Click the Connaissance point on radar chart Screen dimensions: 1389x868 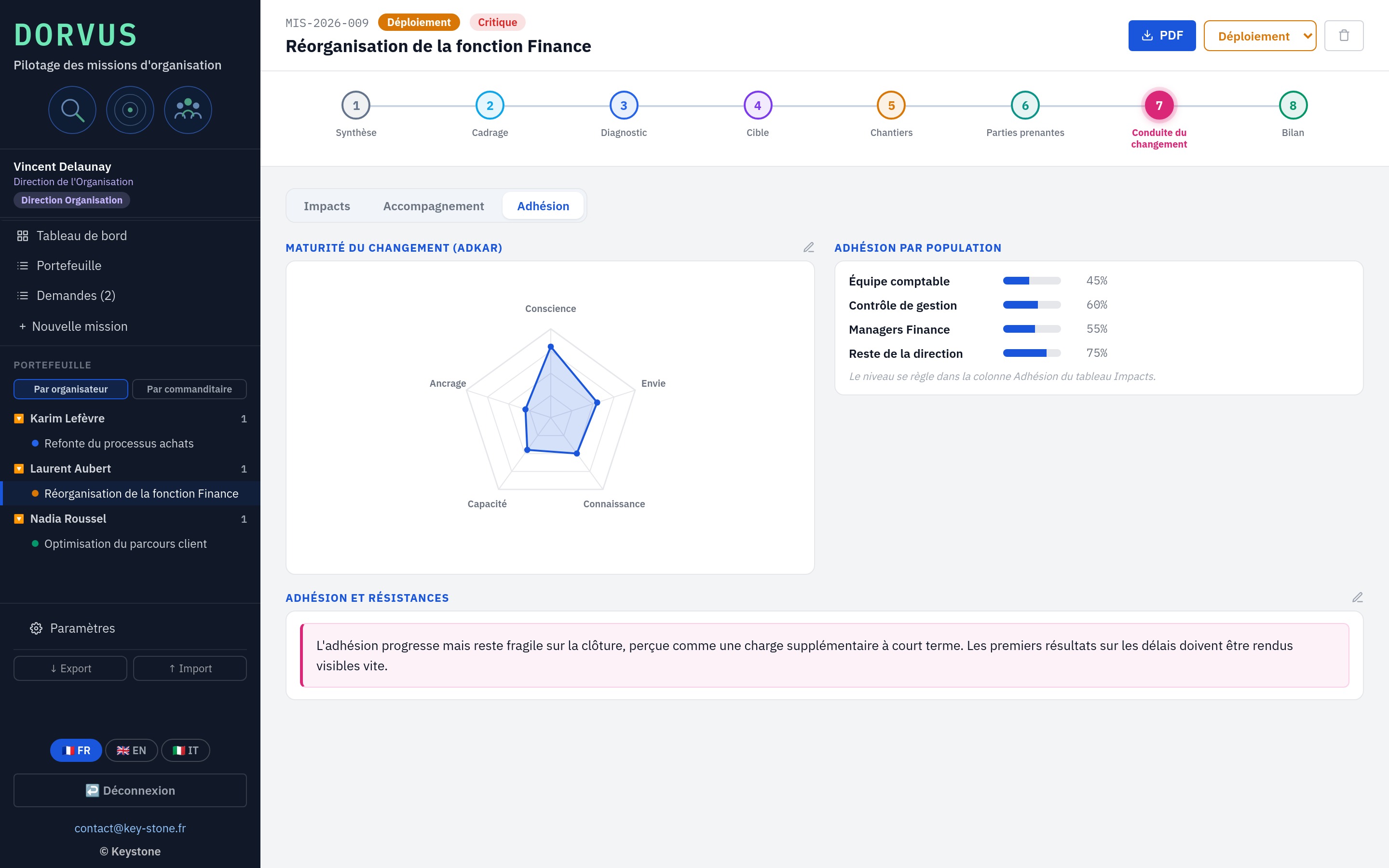577,453
